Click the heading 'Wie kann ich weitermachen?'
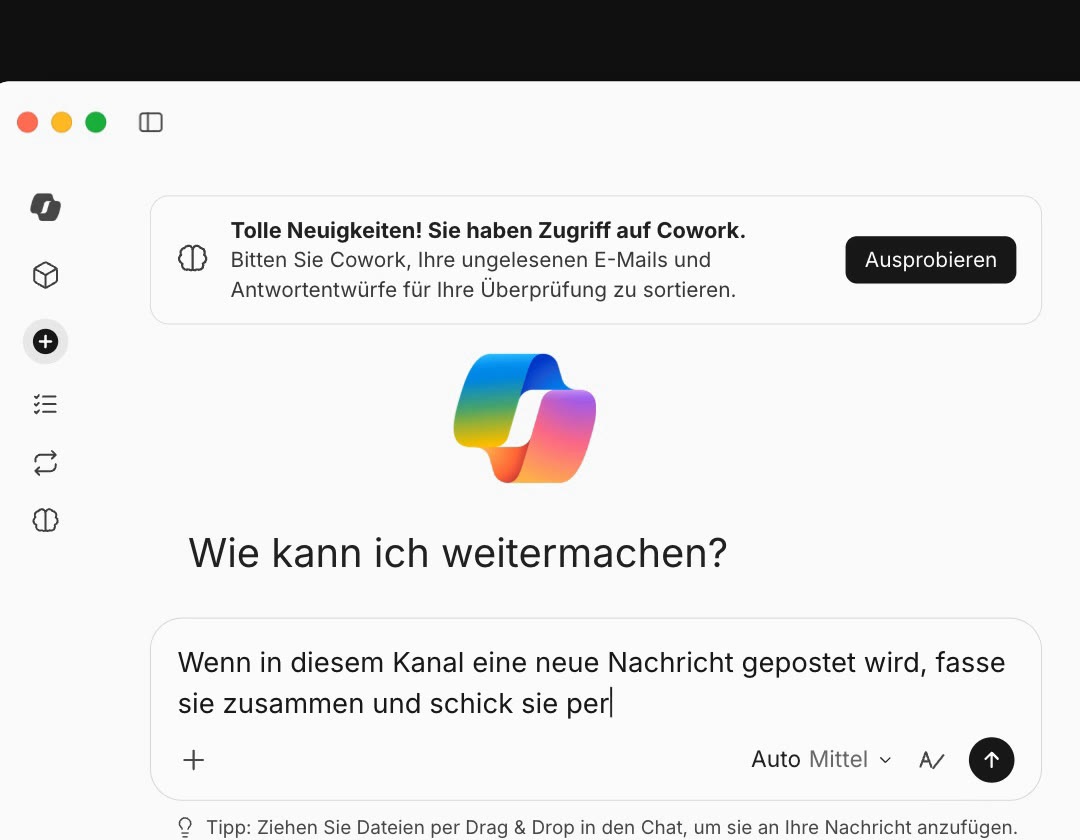Viewport: 1080px width, 840px height. (x=458, y=553)
